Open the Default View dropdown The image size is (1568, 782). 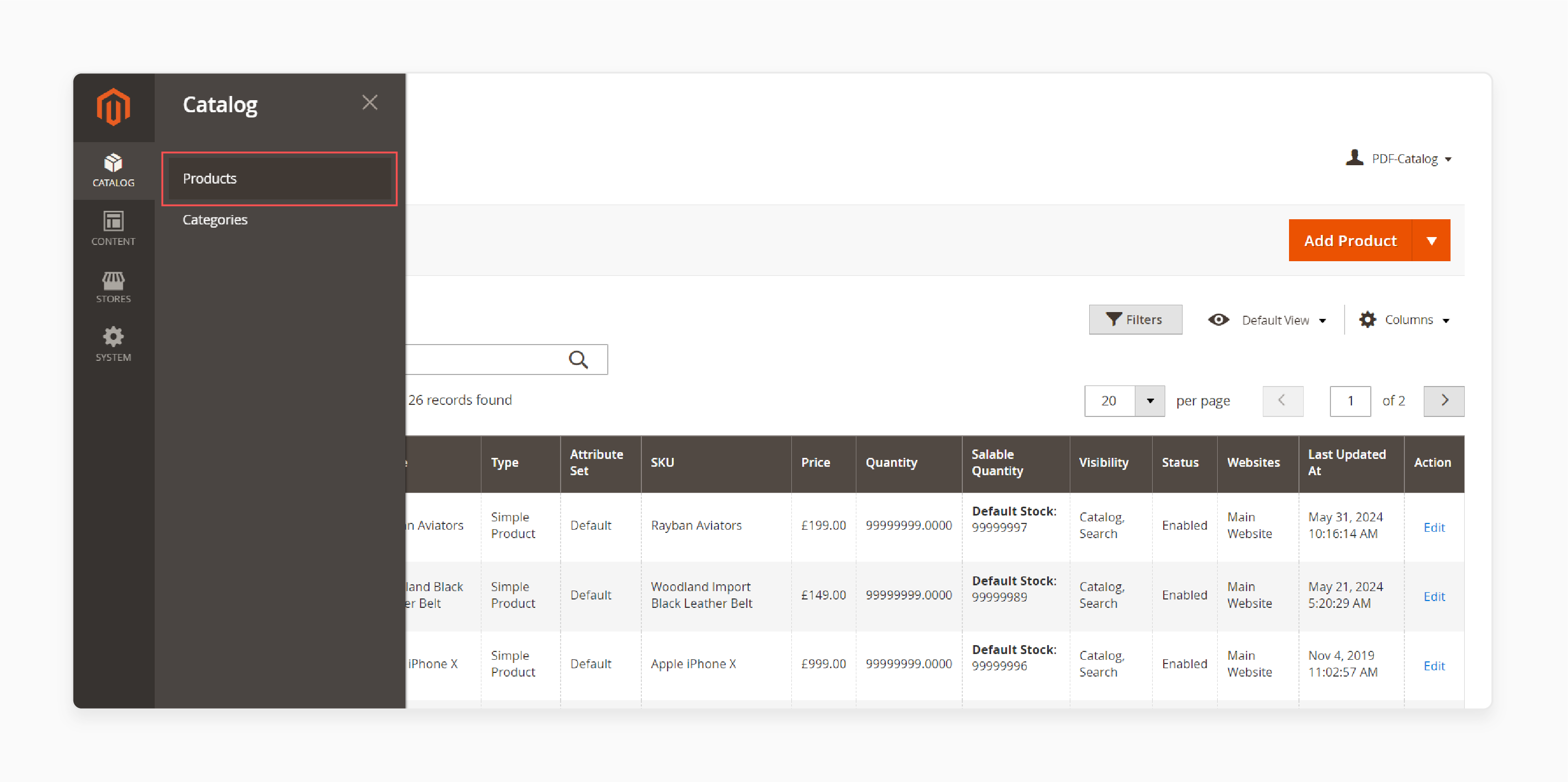[x=1268, y=320]
